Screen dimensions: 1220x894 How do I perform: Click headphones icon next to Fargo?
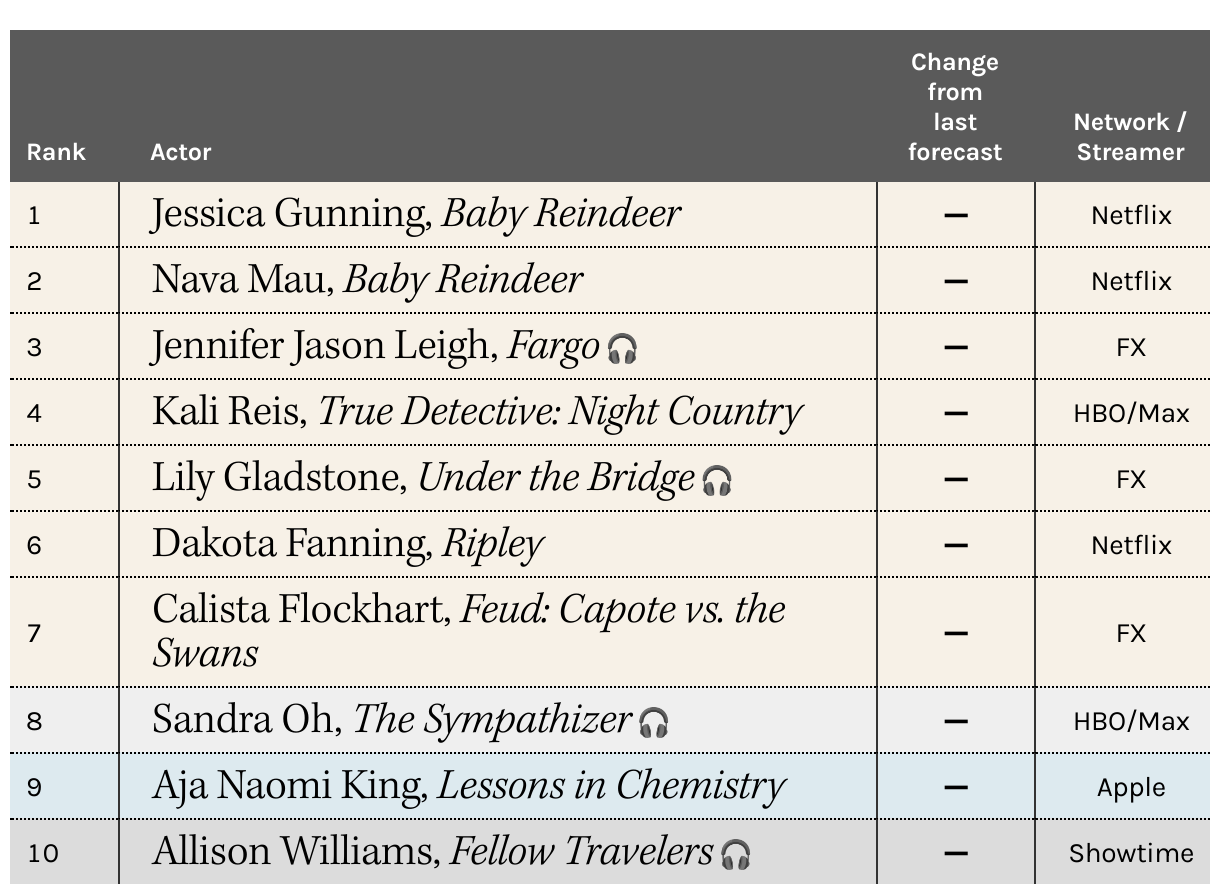click(x=622, y=349)
